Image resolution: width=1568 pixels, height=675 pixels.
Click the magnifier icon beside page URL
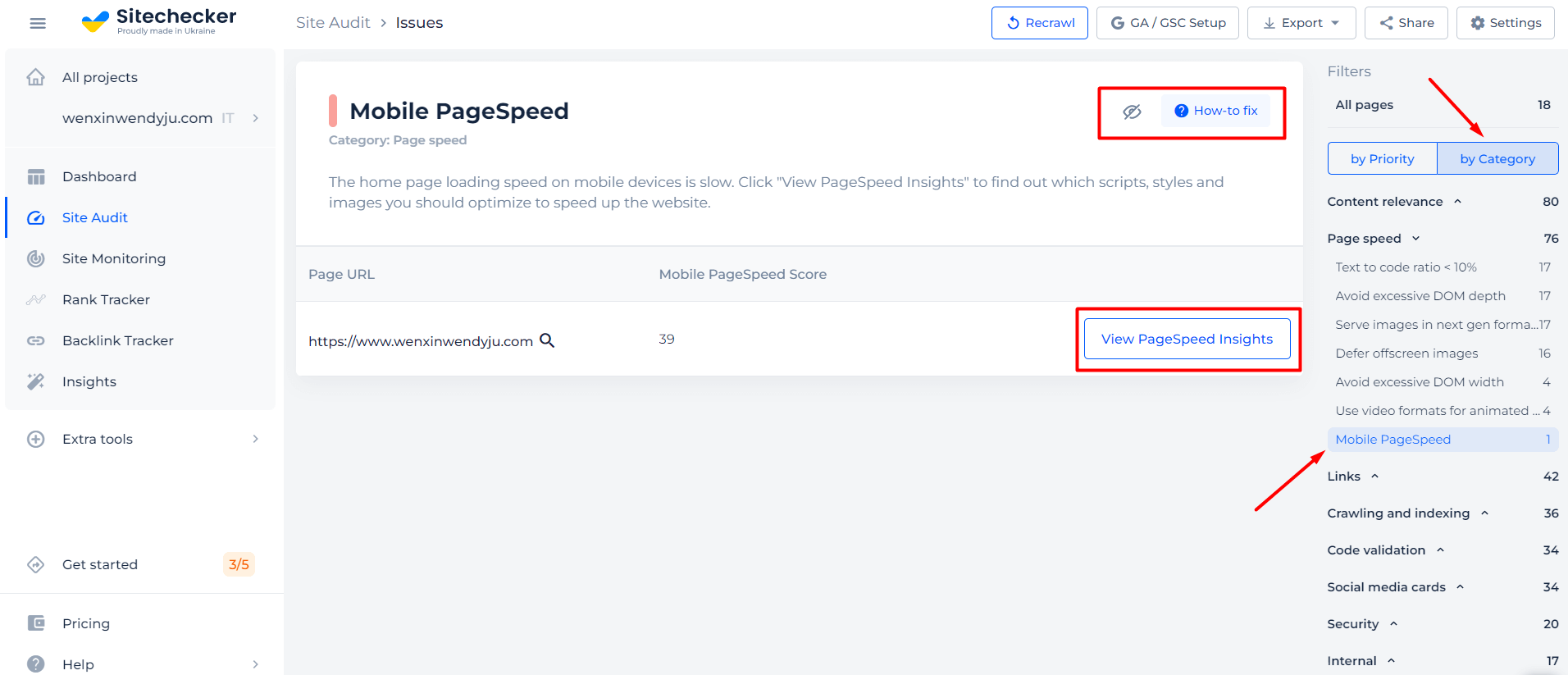pyautogui.click(x=547, y=340)
